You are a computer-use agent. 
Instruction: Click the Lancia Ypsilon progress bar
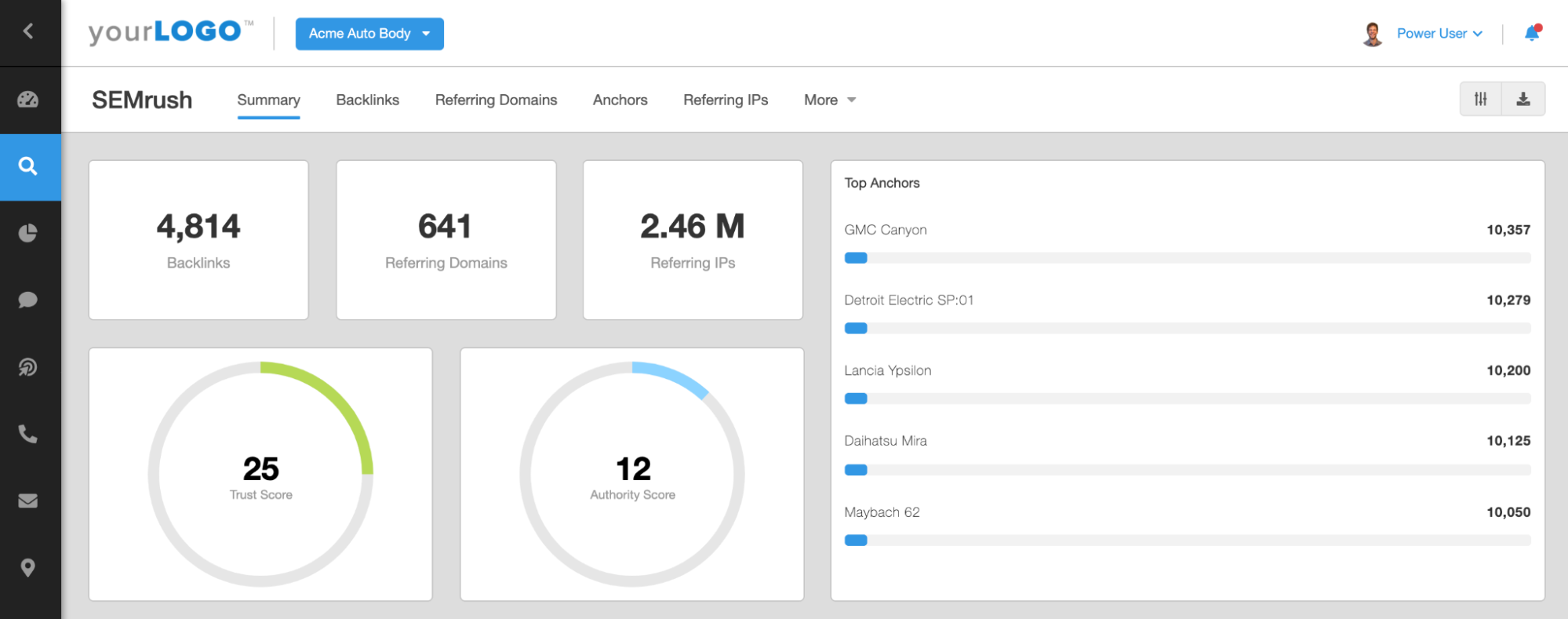(1187, 399)
